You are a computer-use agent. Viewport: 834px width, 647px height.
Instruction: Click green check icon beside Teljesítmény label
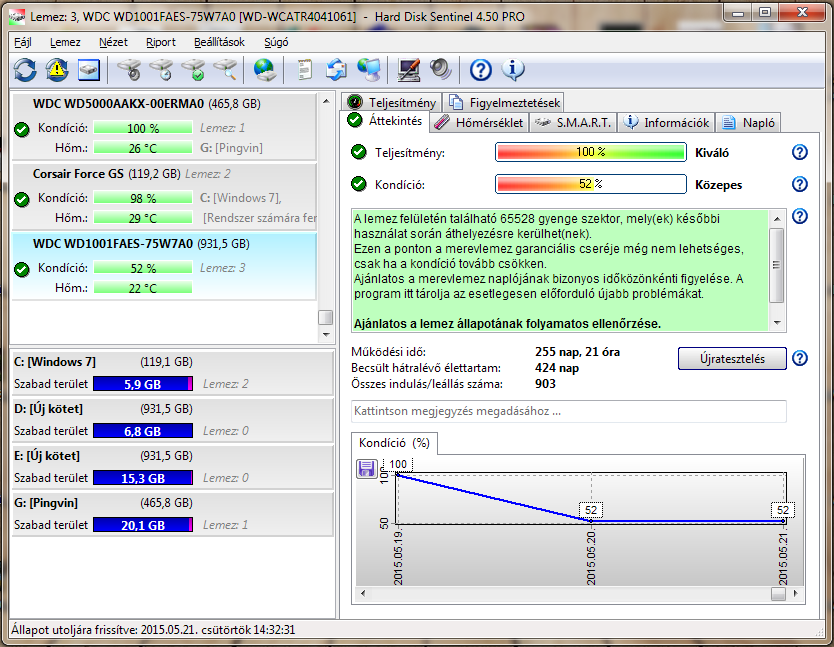click(359, 153)
